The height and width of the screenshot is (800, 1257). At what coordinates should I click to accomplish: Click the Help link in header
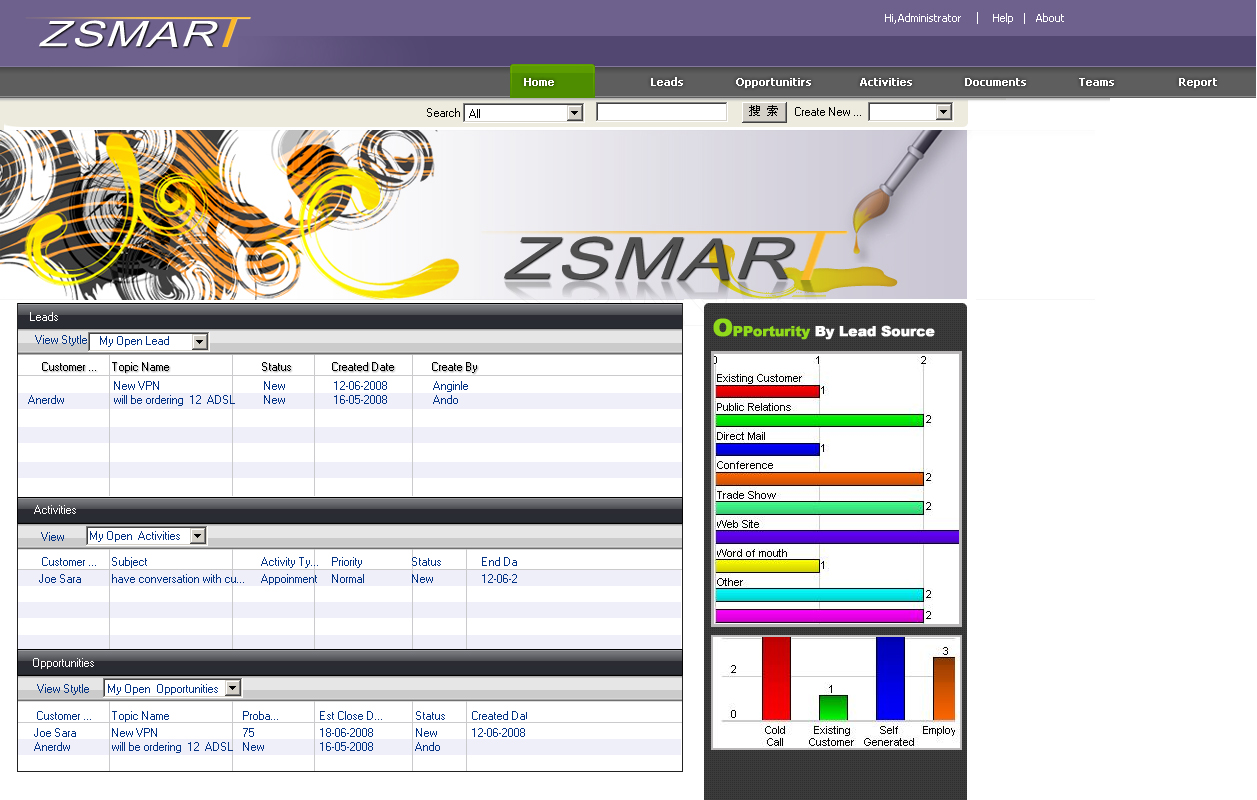1002,18
